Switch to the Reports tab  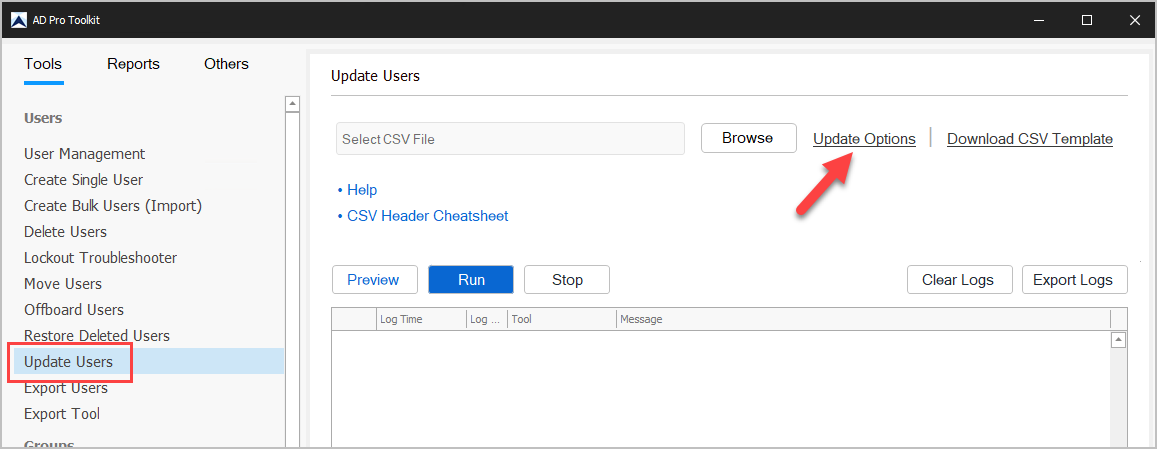(x=133, y=64)
